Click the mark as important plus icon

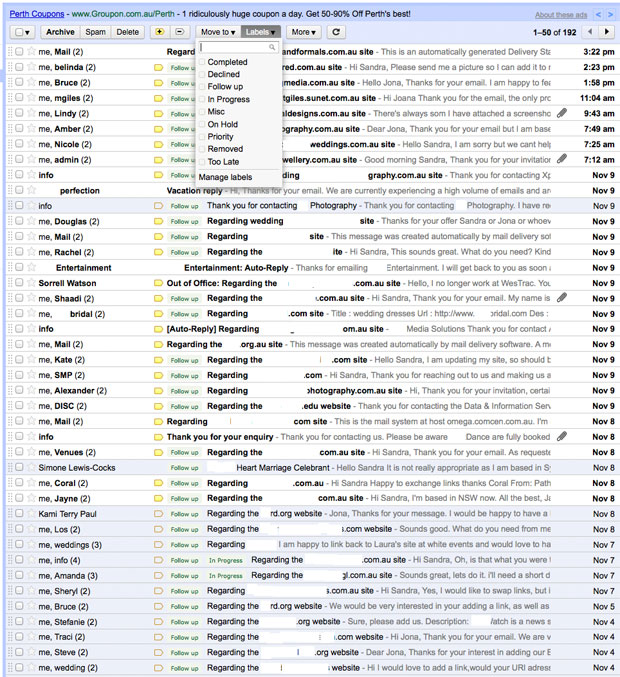coord(160,32)
